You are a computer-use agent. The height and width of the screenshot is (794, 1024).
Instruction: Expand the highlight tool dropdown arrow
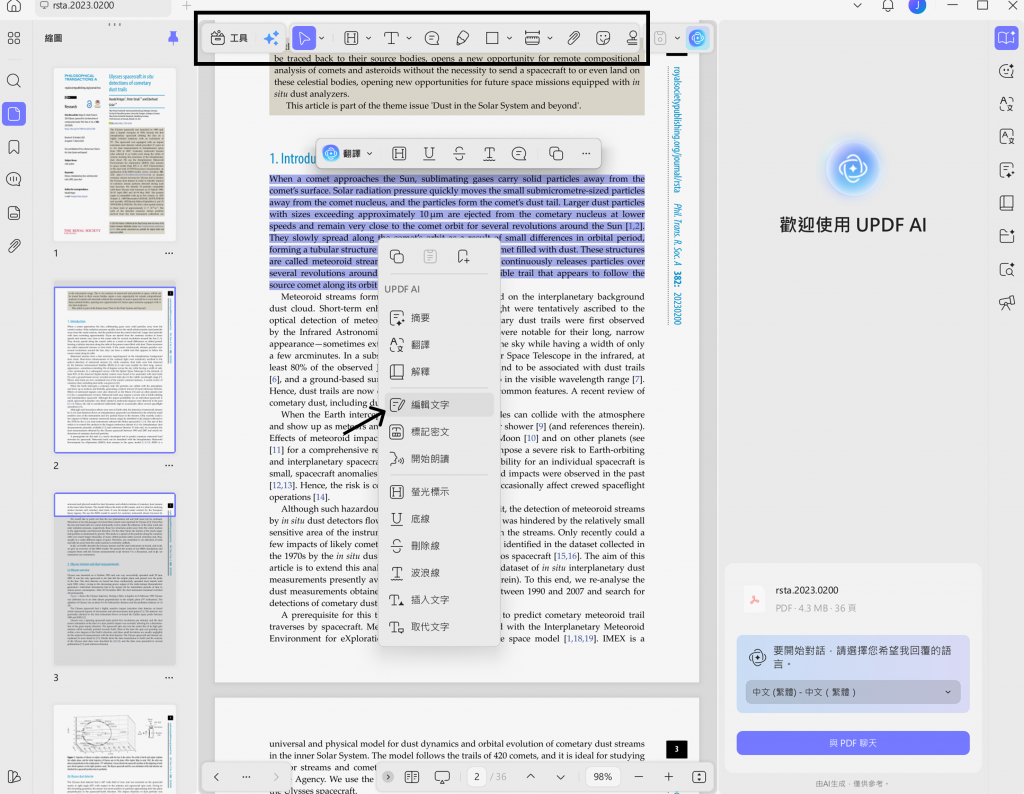(x=369, y=39)
